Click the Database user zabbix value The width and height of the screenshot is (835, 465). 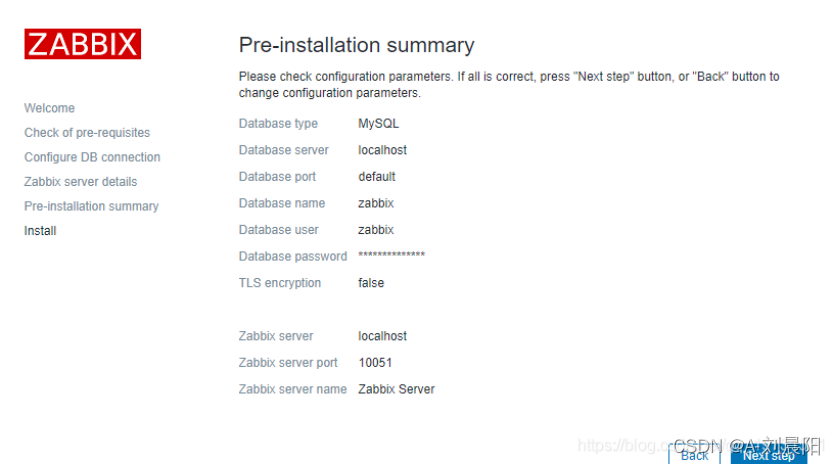click(376, 230)
